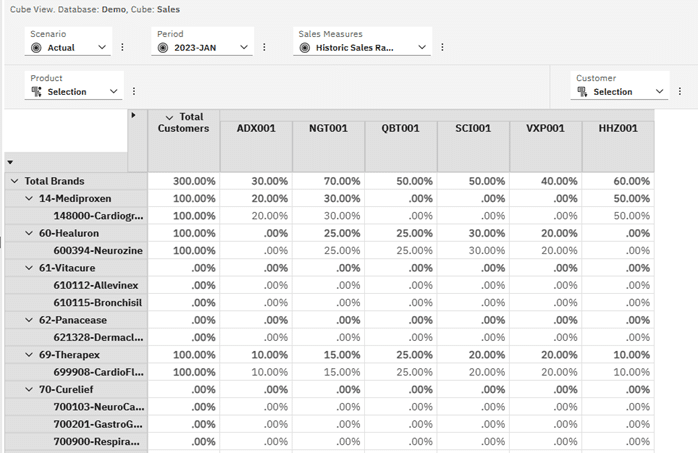The height and width of the screenshot is (453, 698).
Task: Open the Scenario Actual dropdown
Action: tap(102, 47)
